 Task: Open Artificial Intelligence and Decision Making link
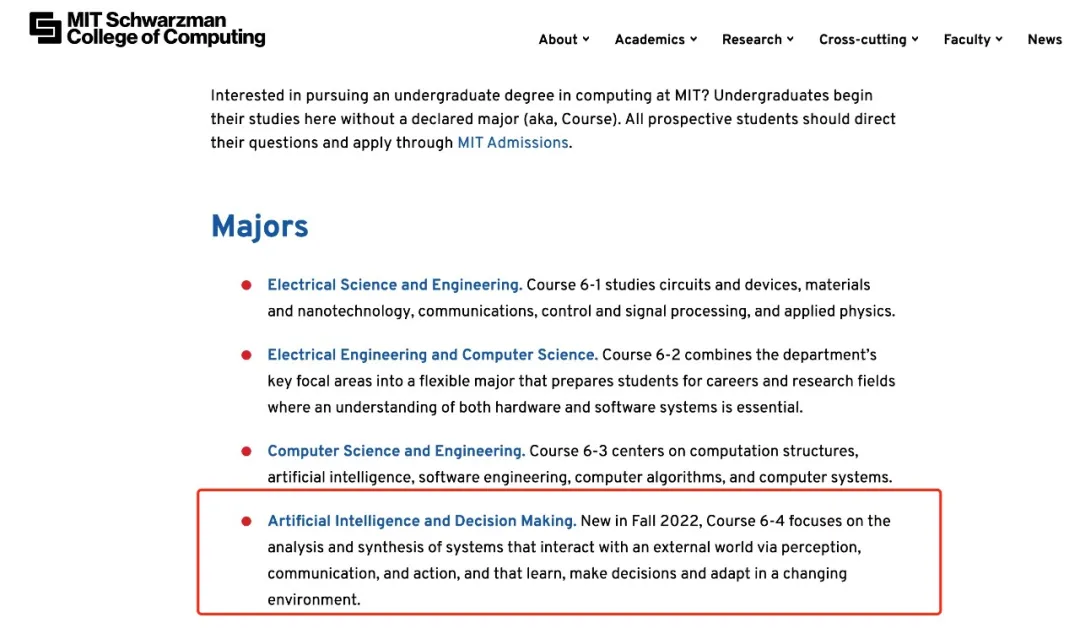coord(422,521)
